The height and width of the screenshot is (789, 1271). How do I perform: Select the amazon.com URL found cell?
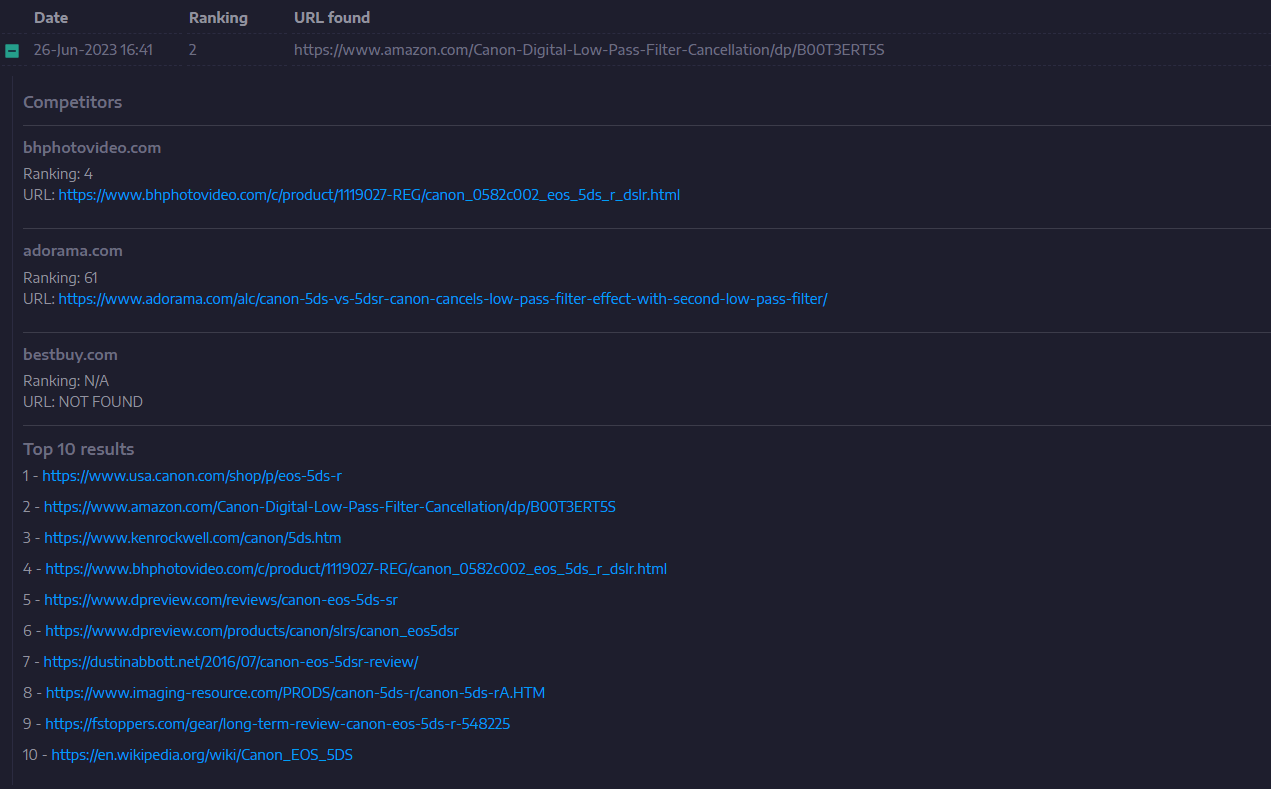tap(589, 50)
